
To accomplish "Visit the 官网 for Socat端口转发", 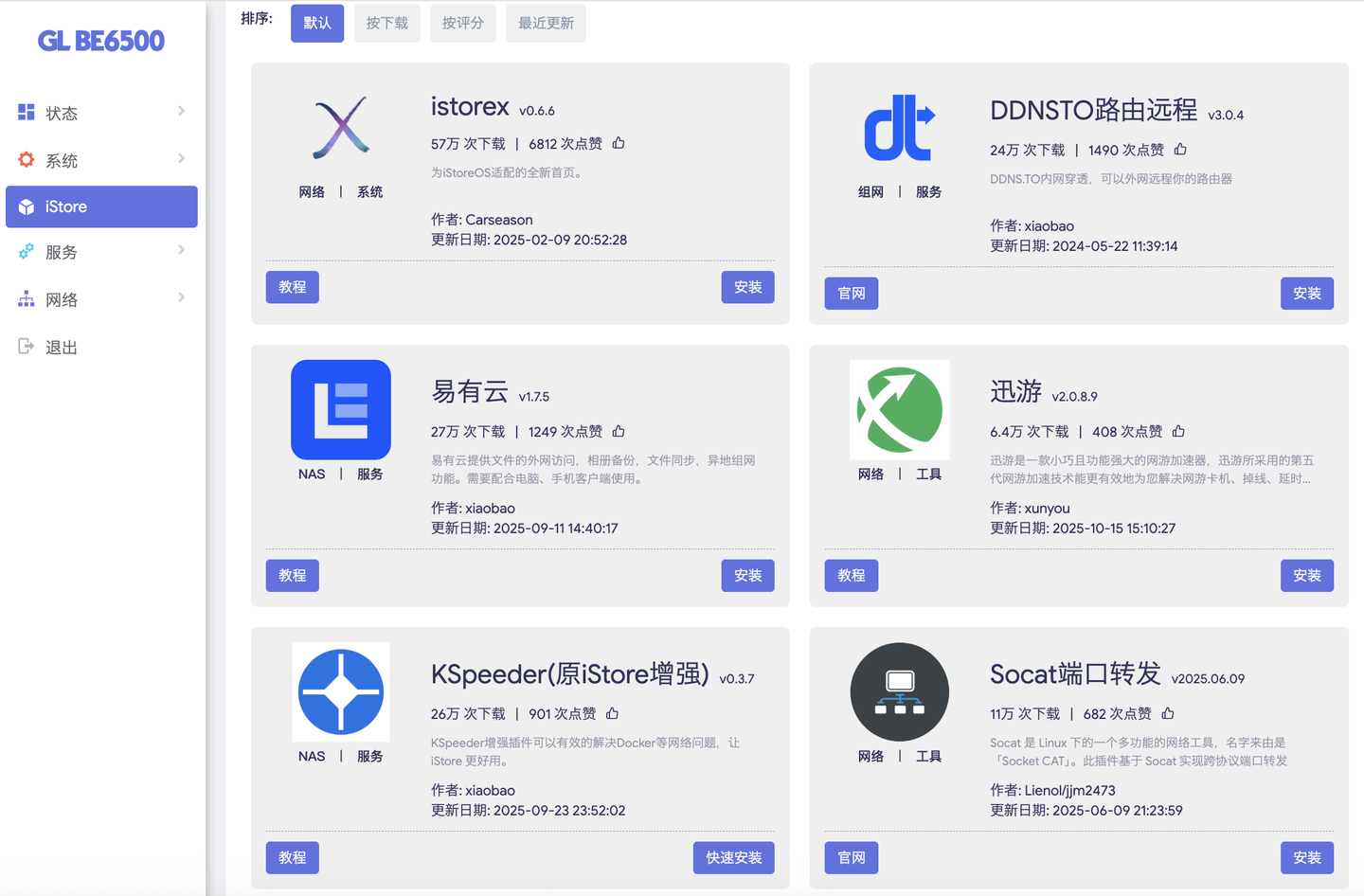I will point(852,857).
